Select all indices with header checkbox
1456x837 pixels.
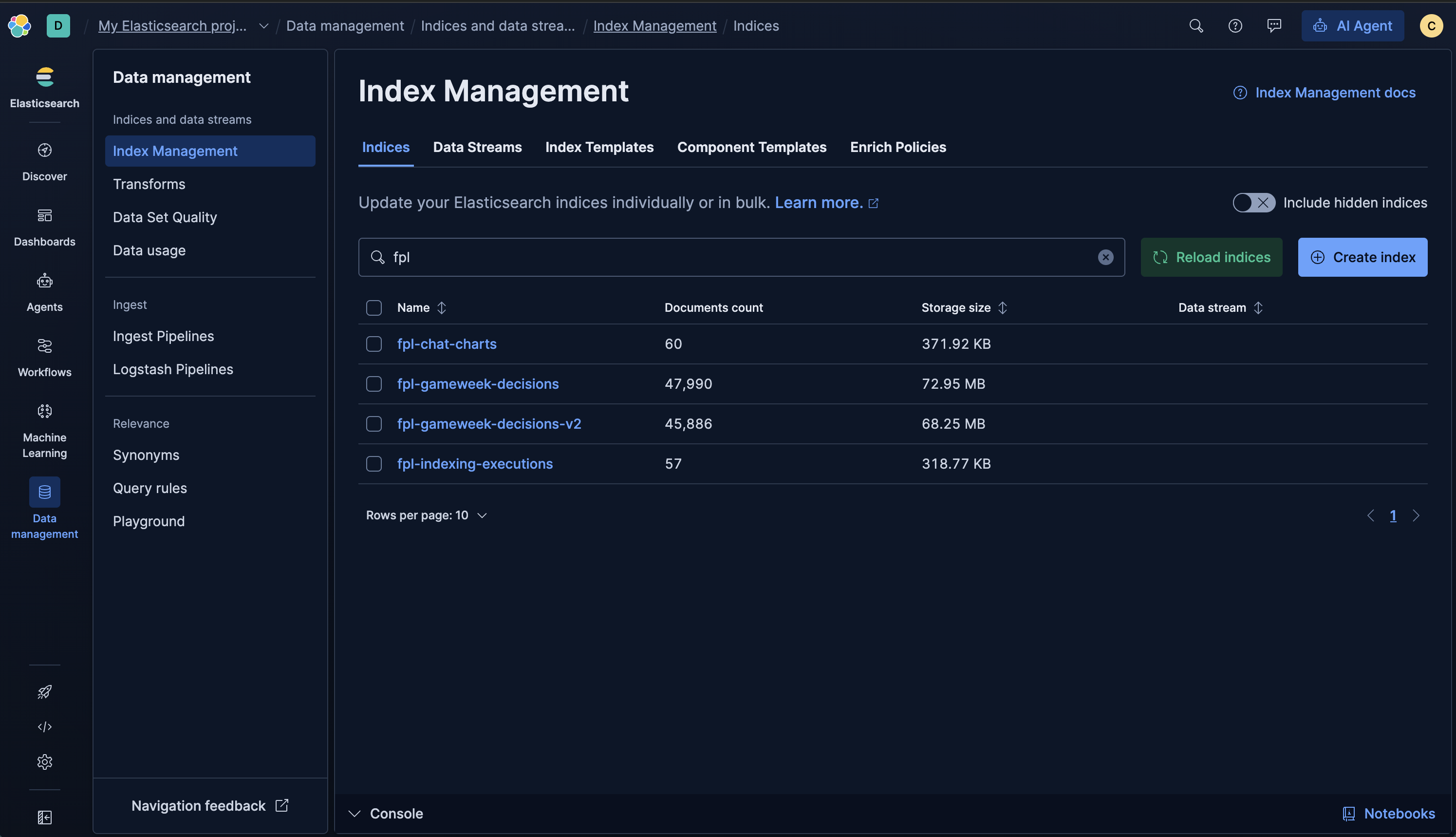pos(373,307)
